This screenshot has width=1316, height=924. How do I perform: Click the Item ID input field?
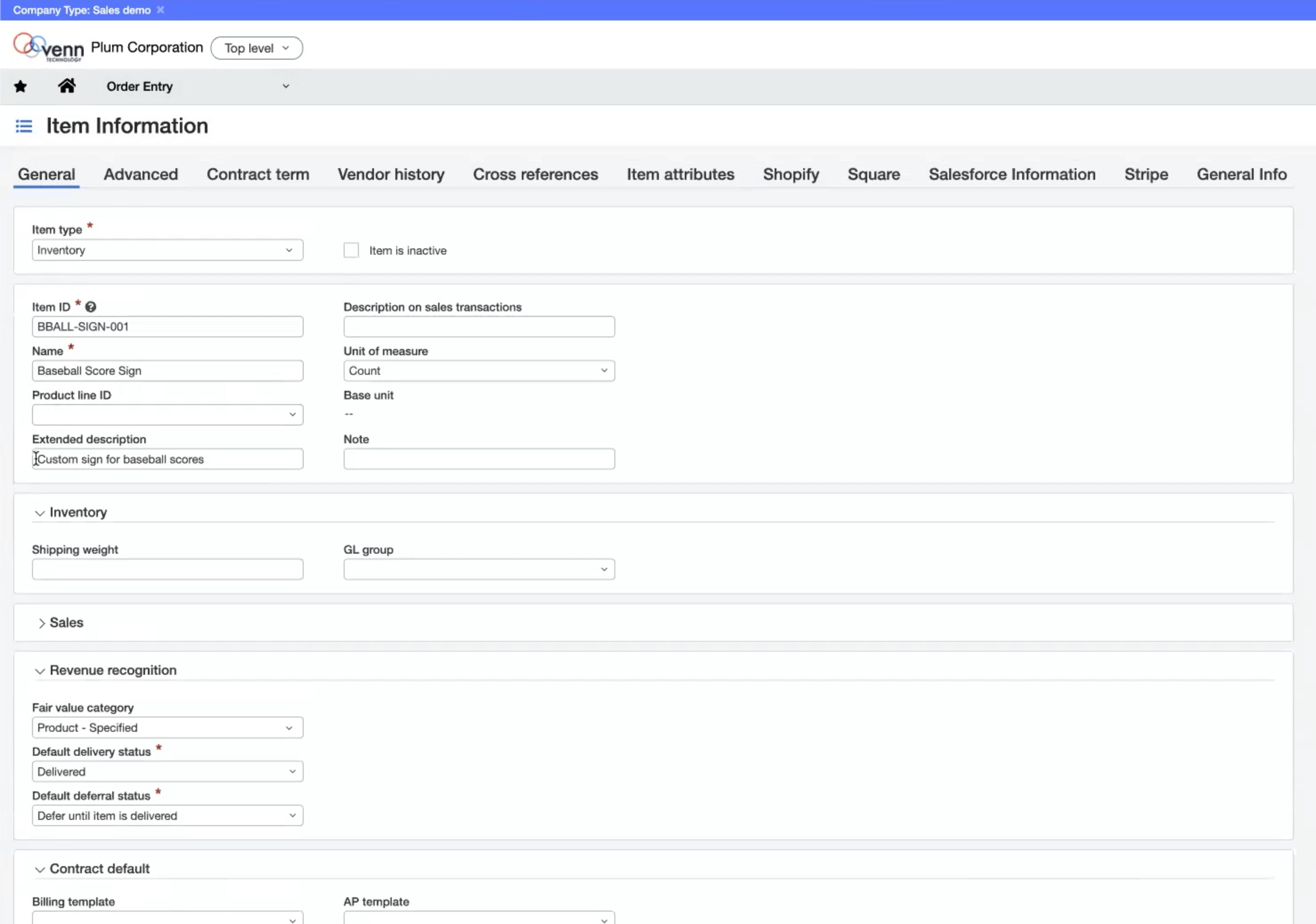pos(167,326)
